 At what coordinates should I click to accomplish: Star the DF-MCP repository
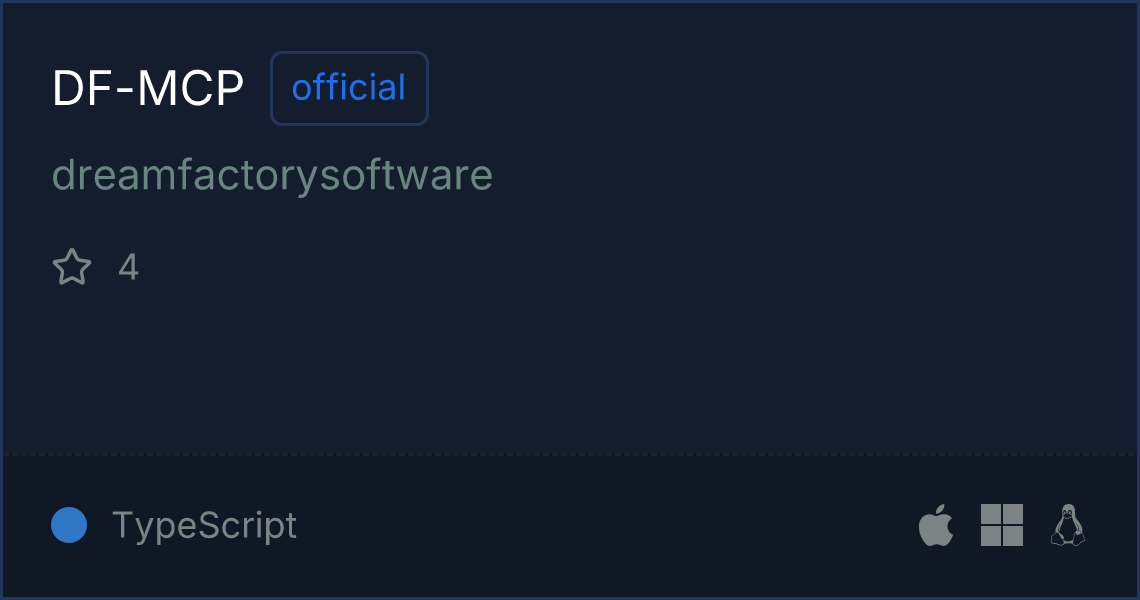[x=72, y=267]
